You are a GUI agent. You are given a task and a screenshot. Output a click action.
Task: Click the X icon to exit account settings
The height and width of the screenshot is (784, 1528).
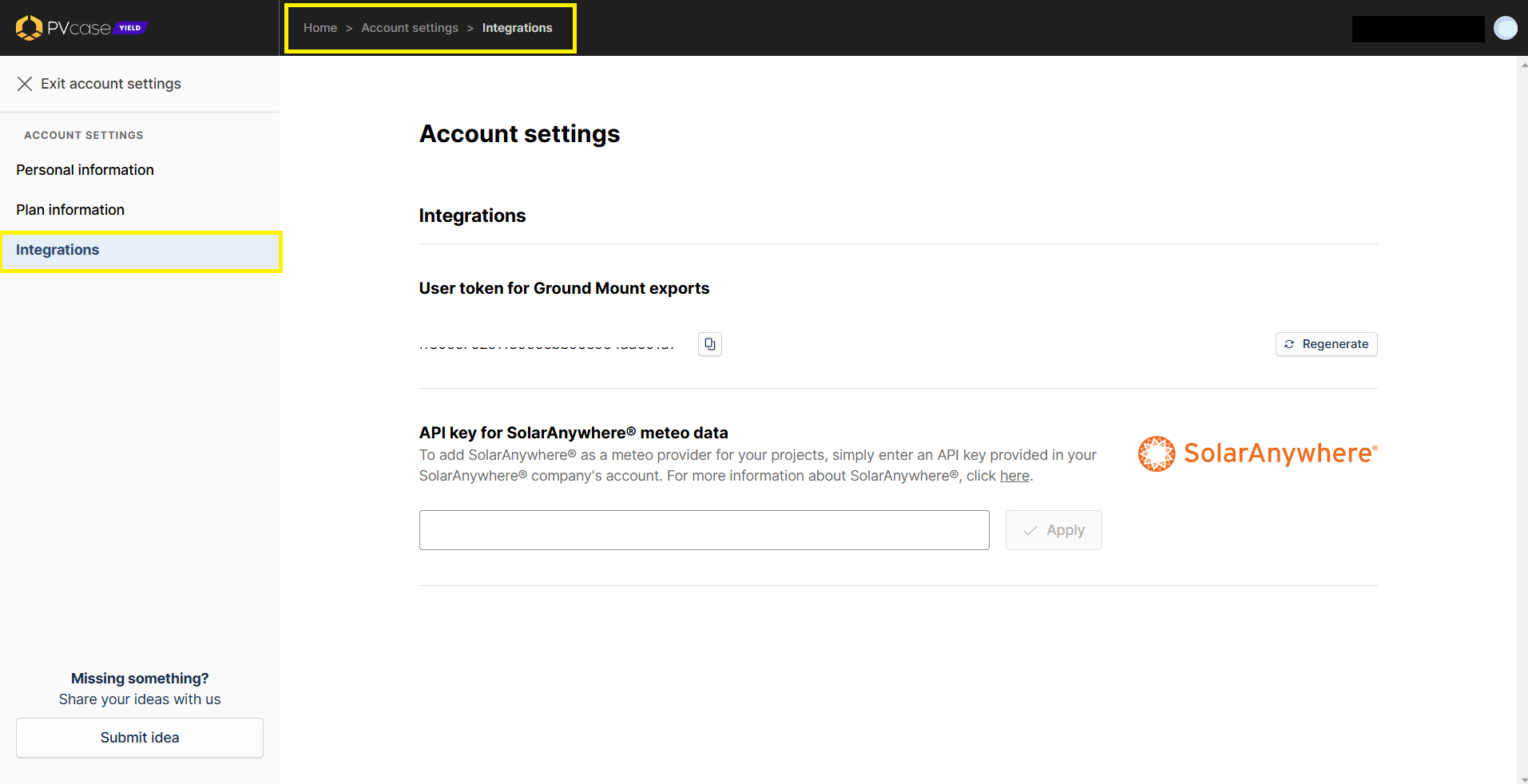(x=25, y=84)
